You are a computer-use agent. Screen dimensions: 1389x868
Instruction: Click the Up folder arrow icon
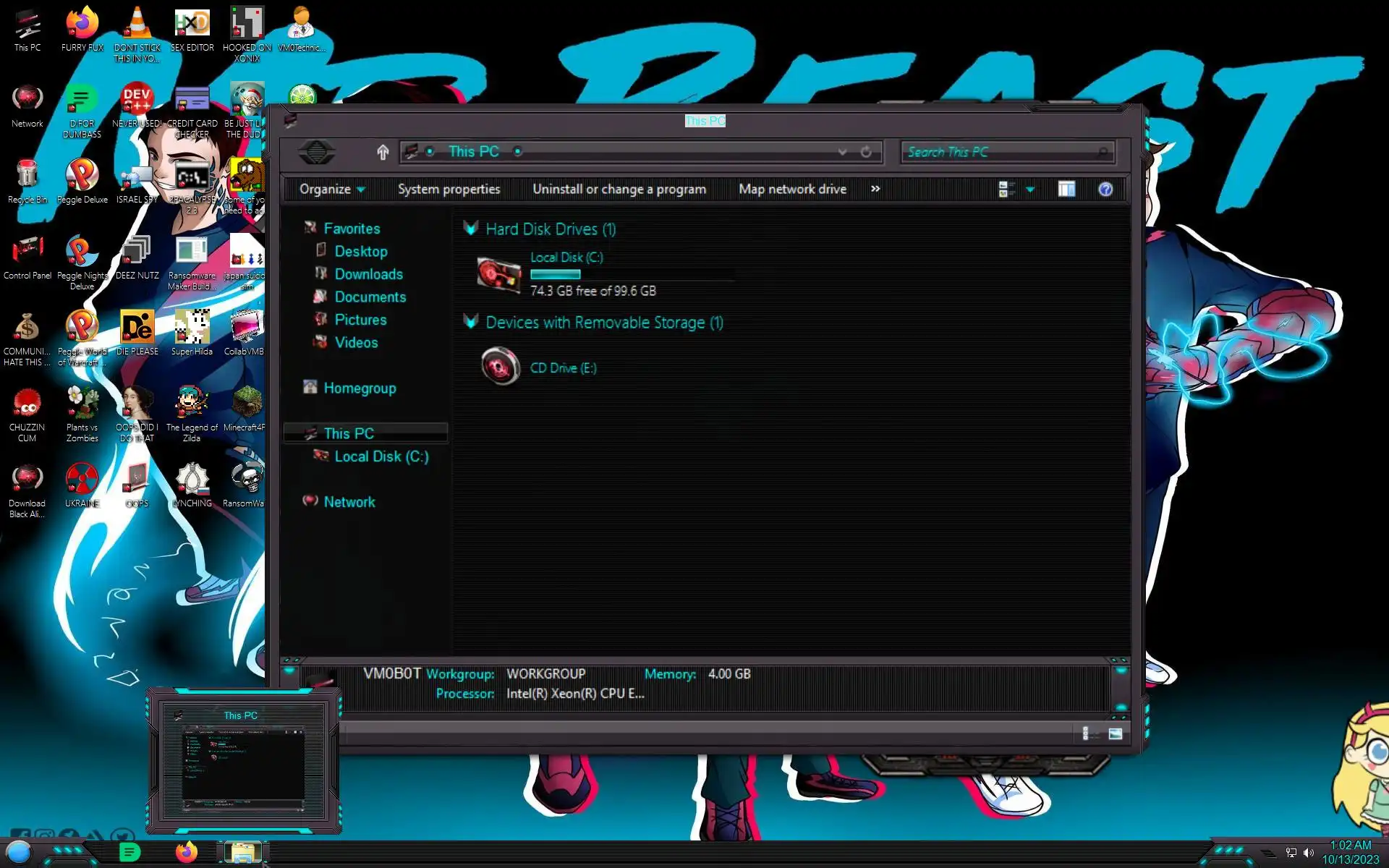tap(383, 152)
